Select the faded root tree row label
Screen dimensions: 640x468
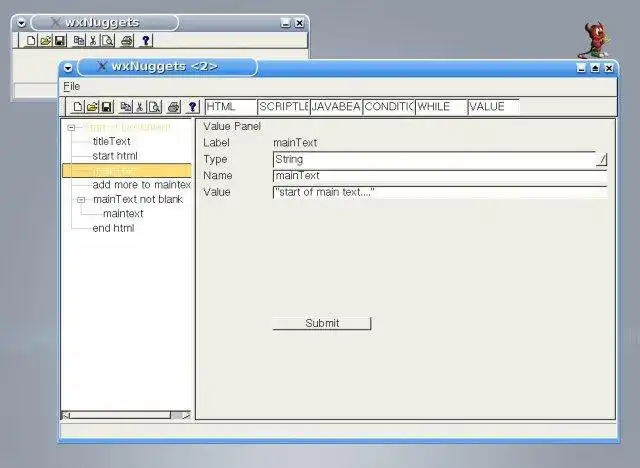coord(127,128)
